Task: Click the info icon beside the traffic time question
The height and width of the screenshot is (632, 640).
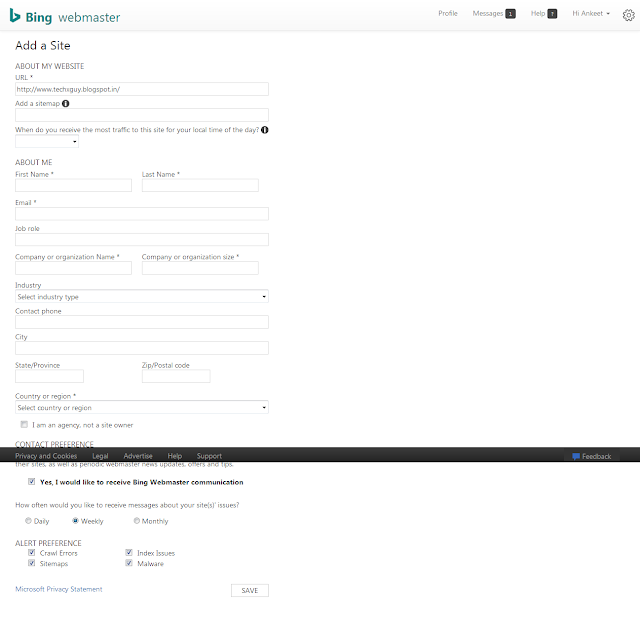Action: (264, 130)
